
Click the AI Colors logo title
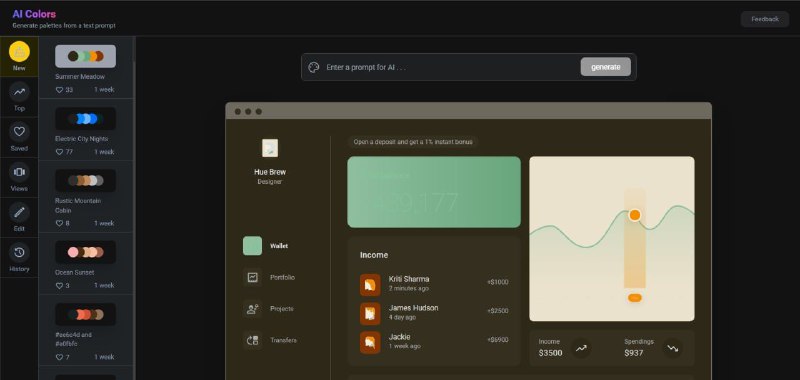click(x=34, y=14)
